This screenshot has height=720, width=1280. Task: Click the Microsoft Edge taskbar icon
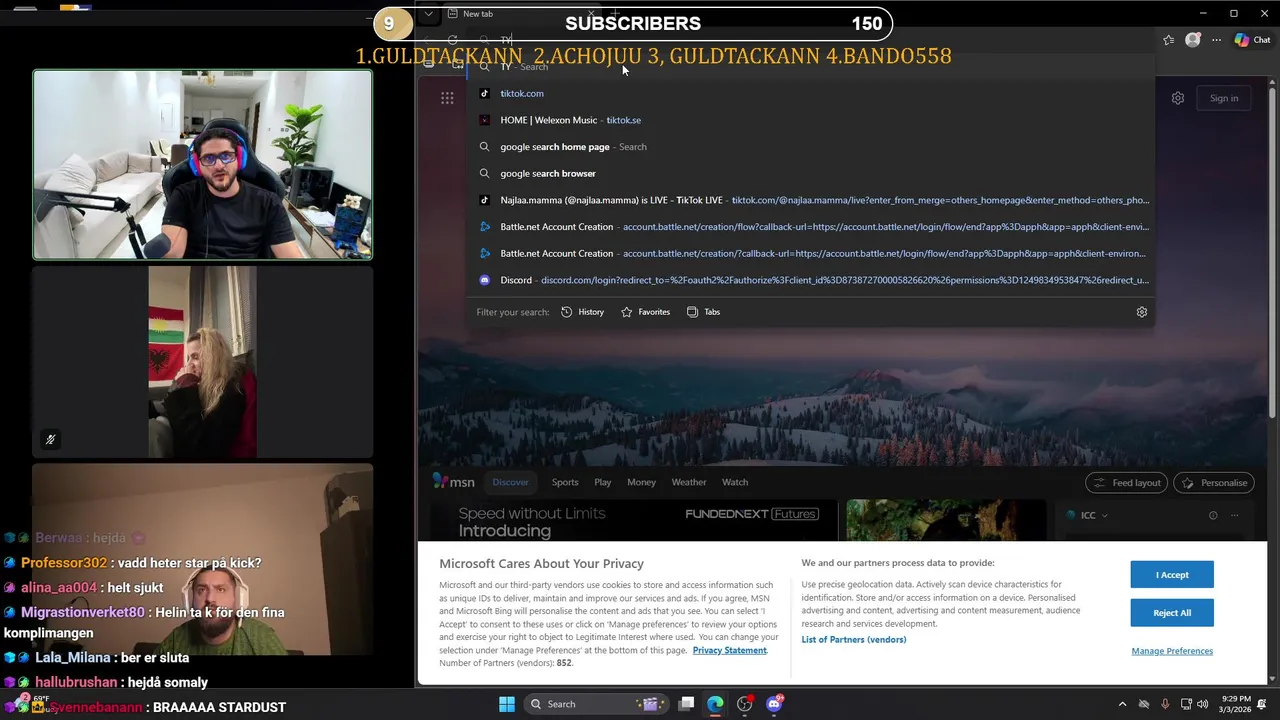[715, 704]
